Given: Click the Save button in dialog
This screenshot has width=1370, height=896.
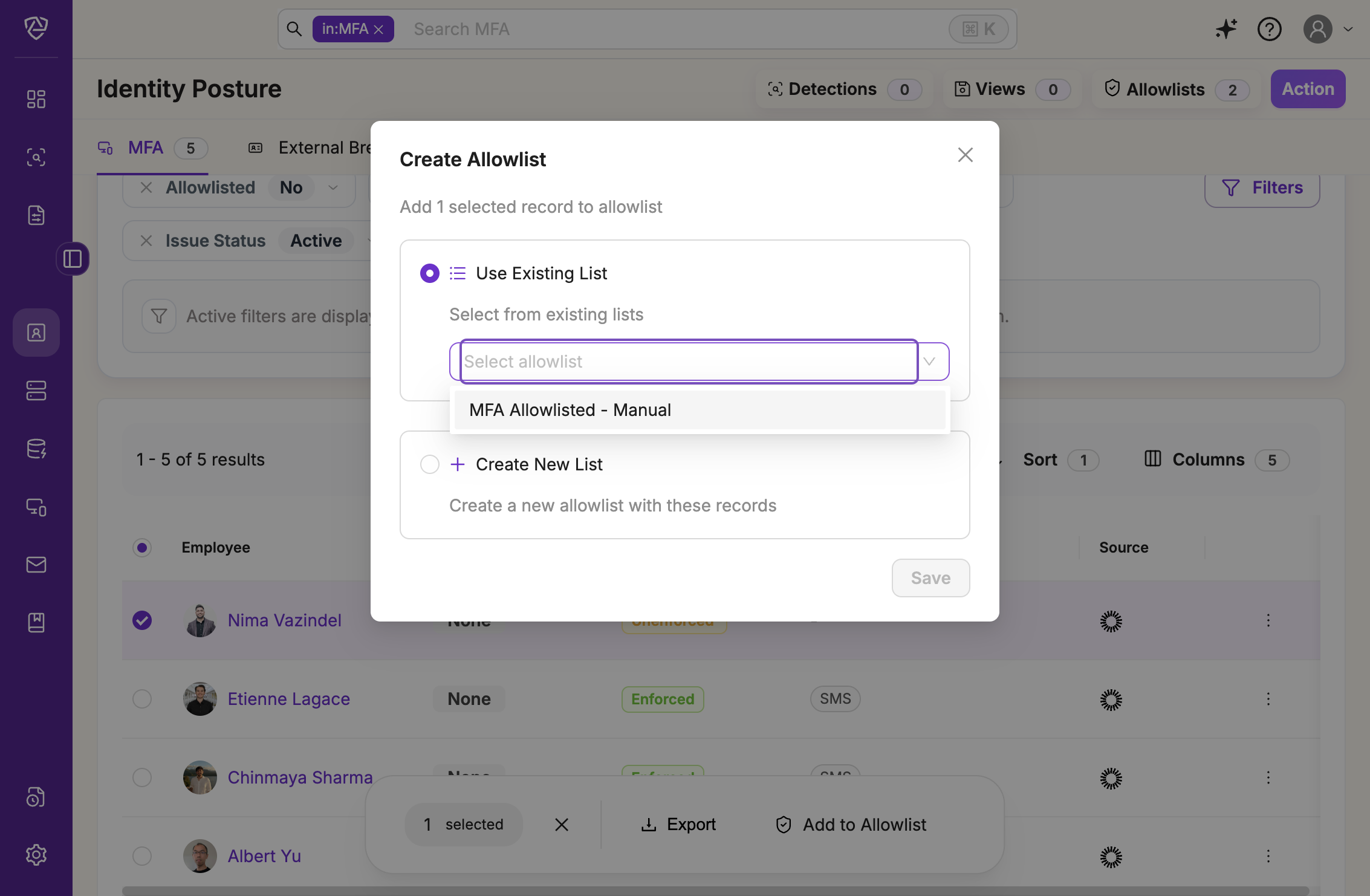Looking at the screenshot, I should point(930,578).
